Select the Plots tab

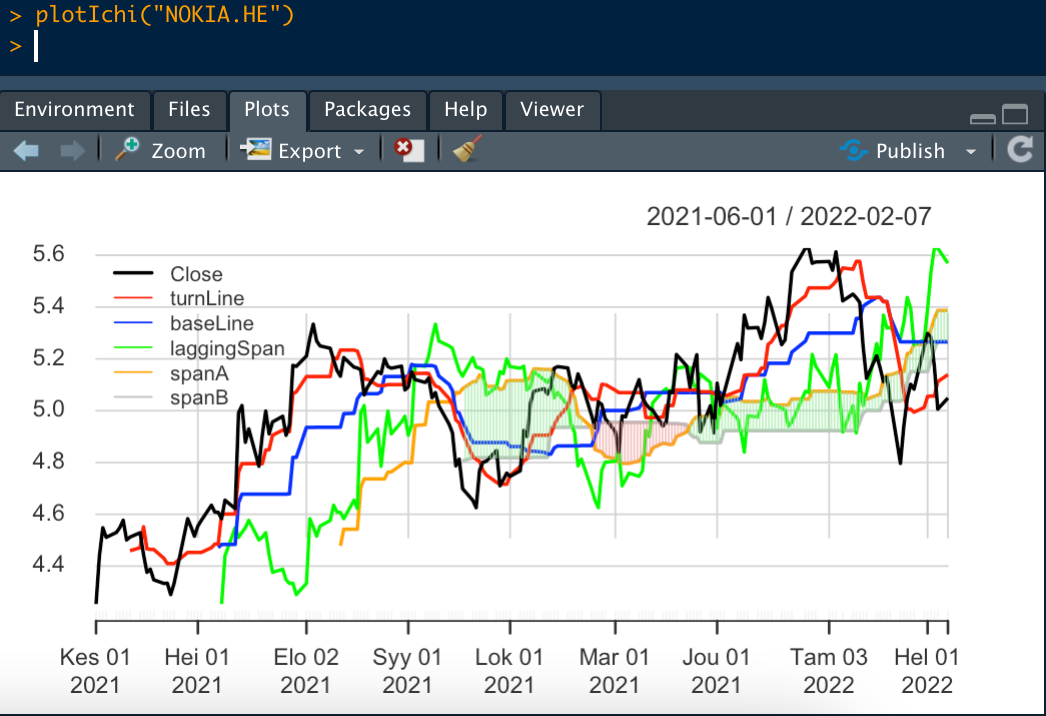267,109
